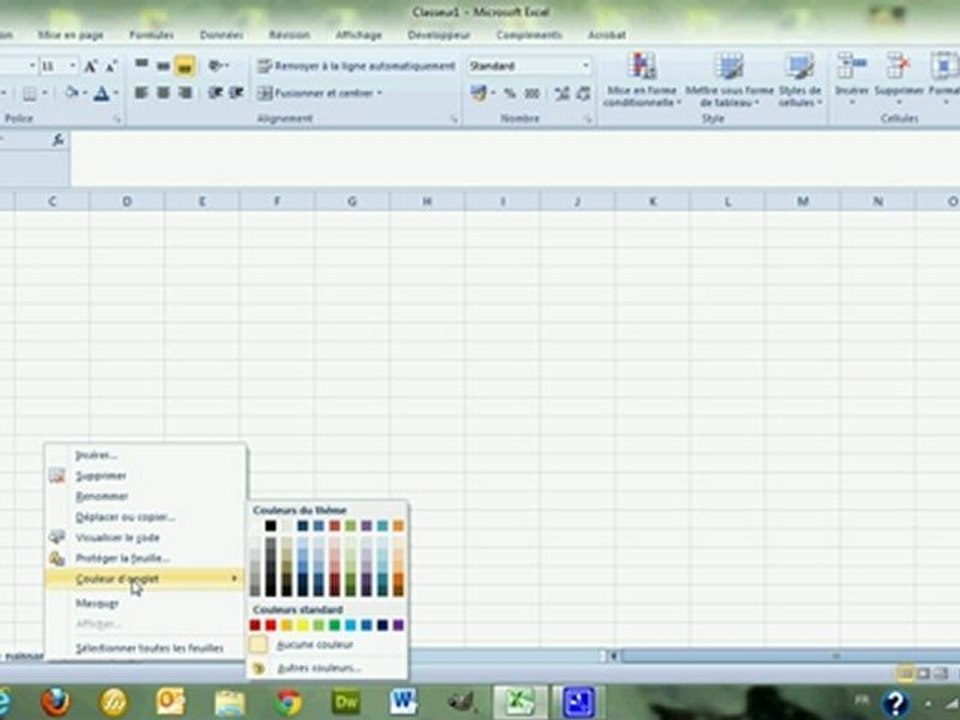Expand the Nombre group dialog launcher
The height and width of the screenshot is (720, 960).
click(588, 119)
